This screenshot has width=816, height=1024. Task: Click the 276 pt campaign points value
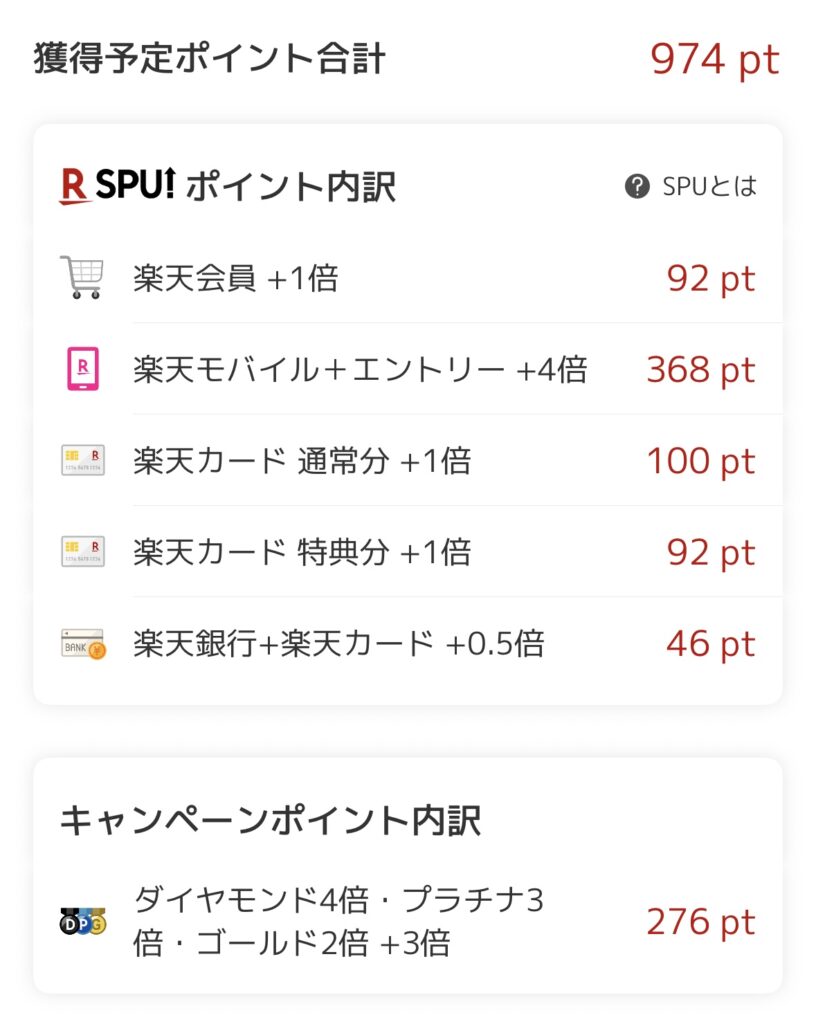coord(700,921)
